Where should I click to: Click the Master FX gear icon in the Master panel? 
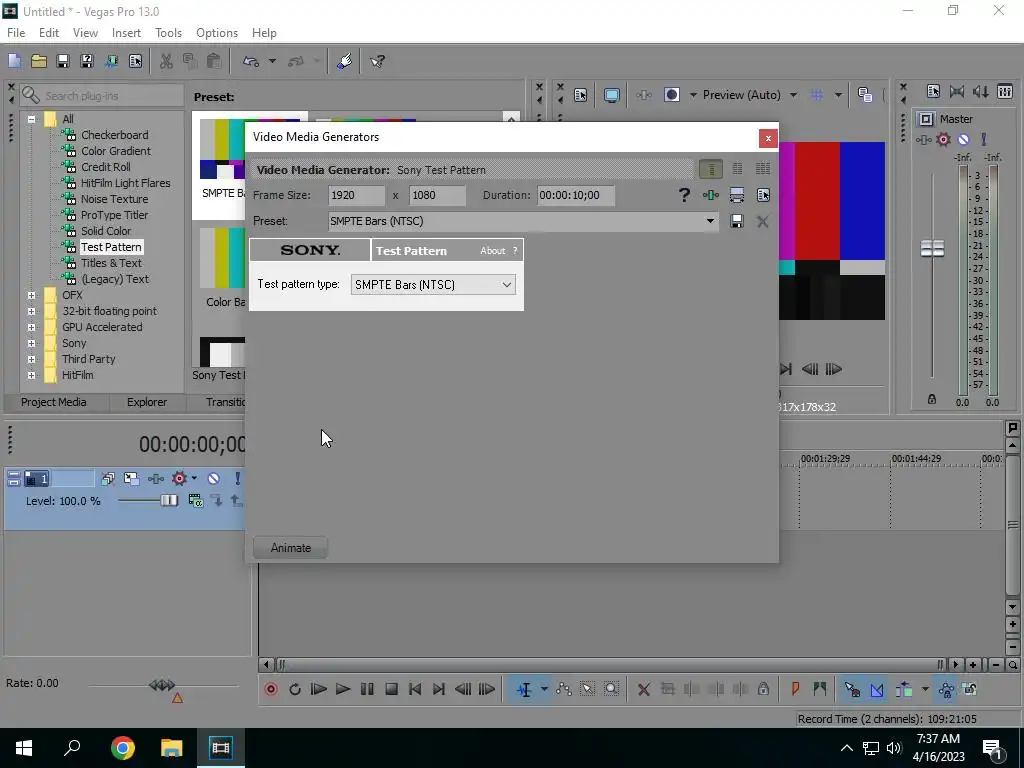coord(943,139)
